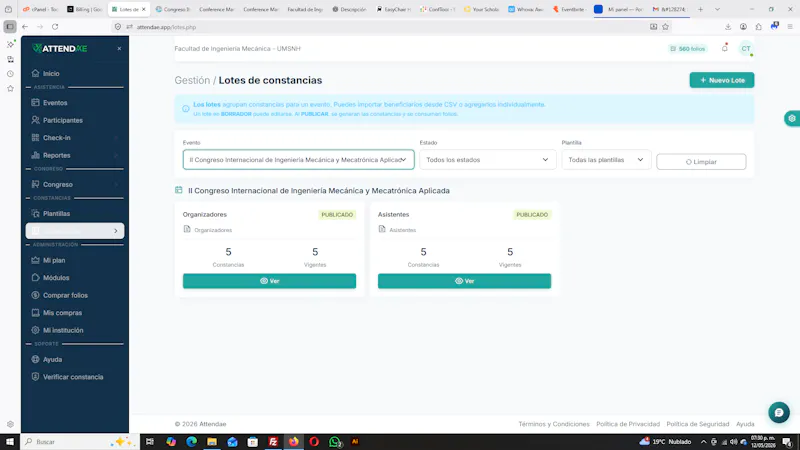Viewport: 800px width, 450px height.
Task: Open the CT user avatar menu
Action: [x=746, y=48]
